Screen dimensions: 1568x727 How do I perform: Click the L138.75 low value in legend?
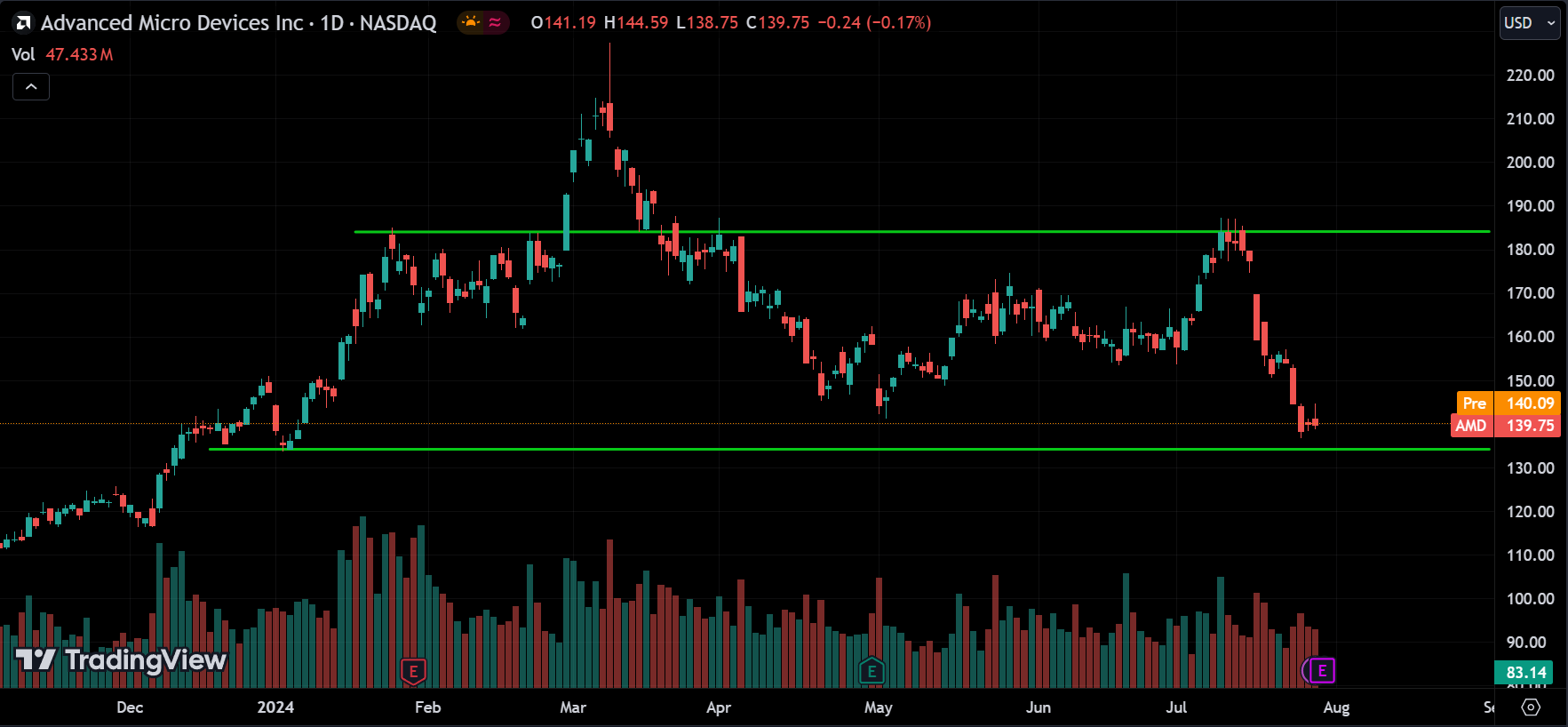point(707,23)
